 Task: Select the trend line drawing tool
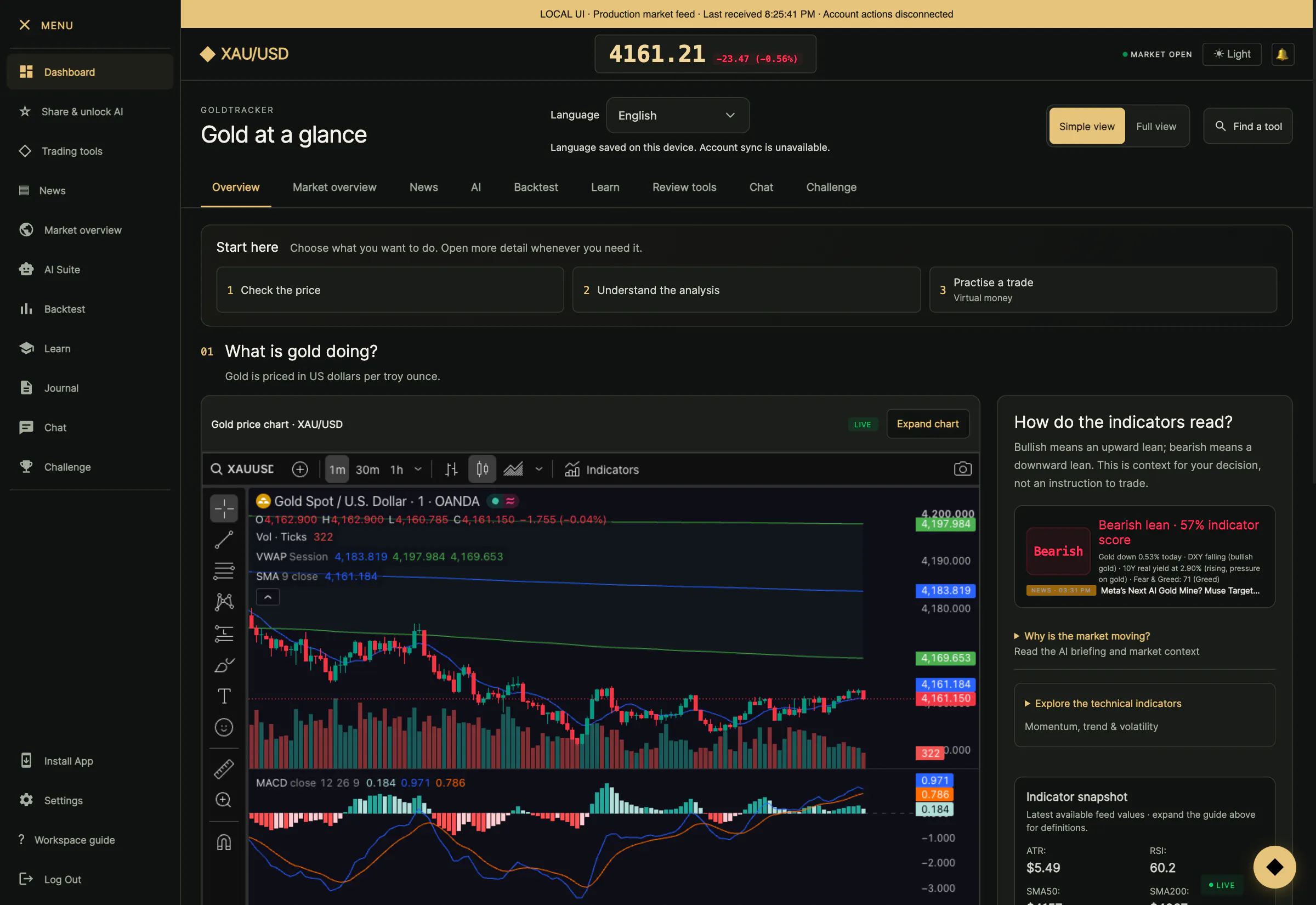point(224,539)
